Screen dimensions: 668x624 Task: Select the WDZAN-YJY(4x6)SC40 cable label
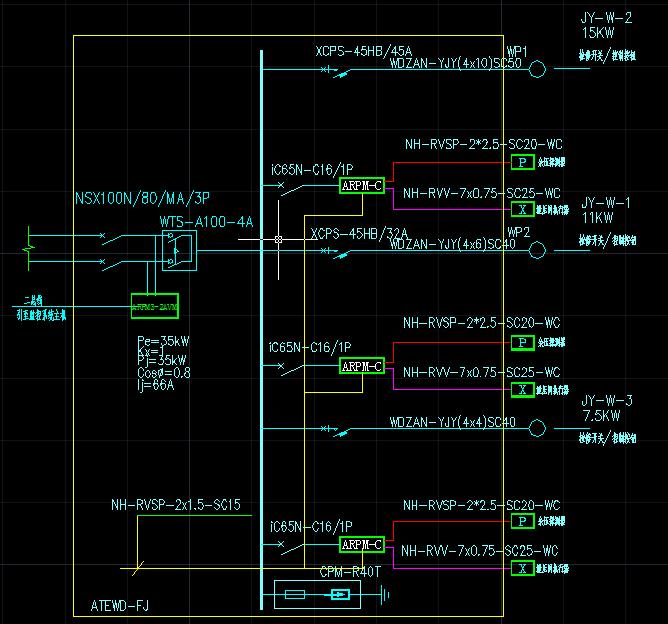(x=452, y=244)
